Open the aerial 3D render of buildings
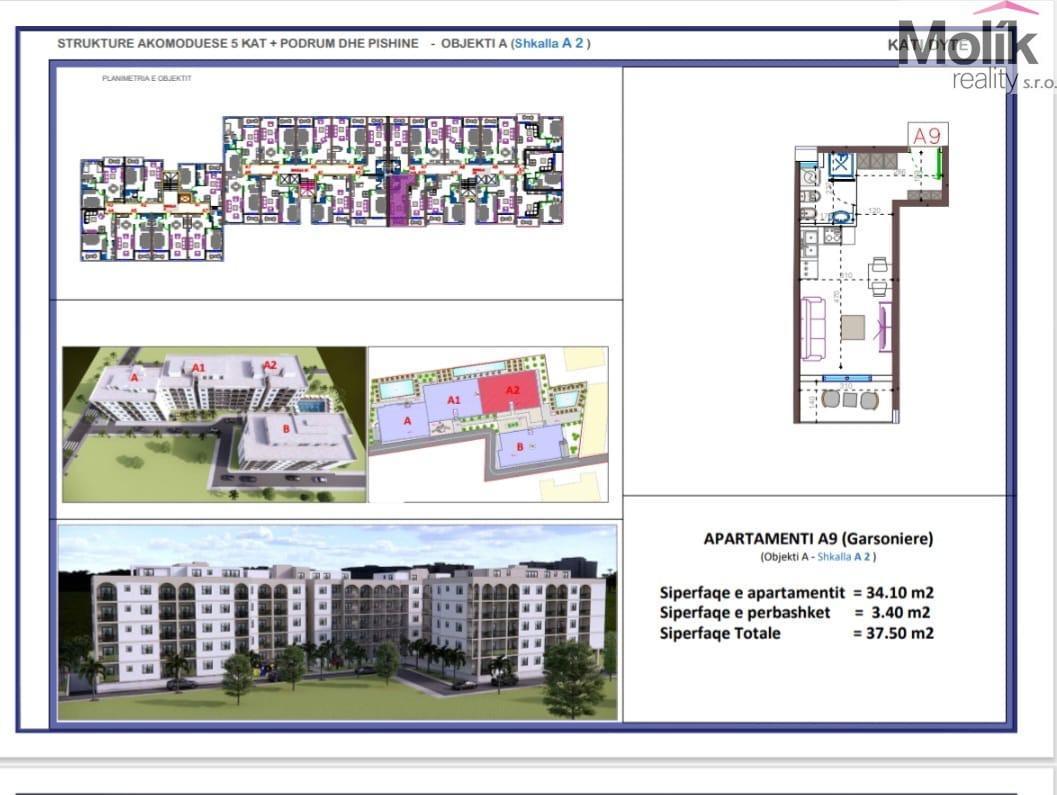Viewport: 1057px width, 795px height. point(214,423)
